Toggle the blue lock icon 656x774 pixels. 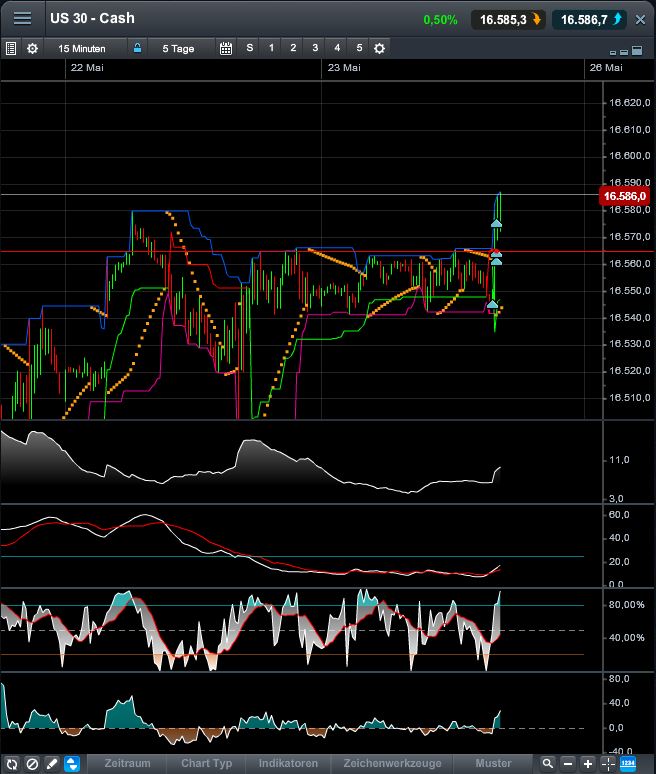[137, 48]
